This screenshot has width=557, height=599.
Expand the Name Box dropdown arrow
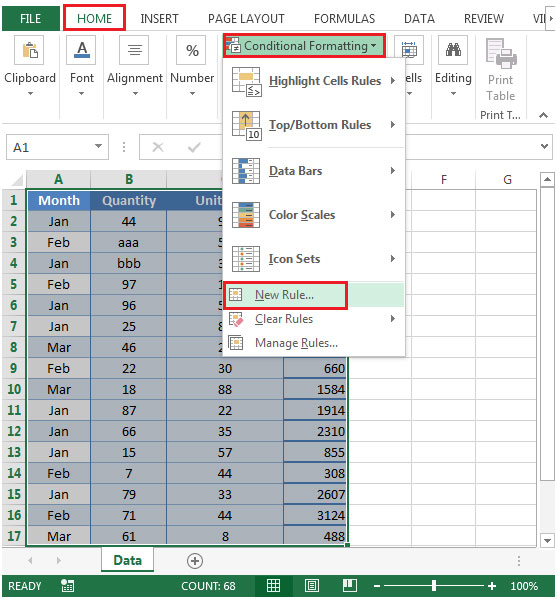tap(99, 146)
